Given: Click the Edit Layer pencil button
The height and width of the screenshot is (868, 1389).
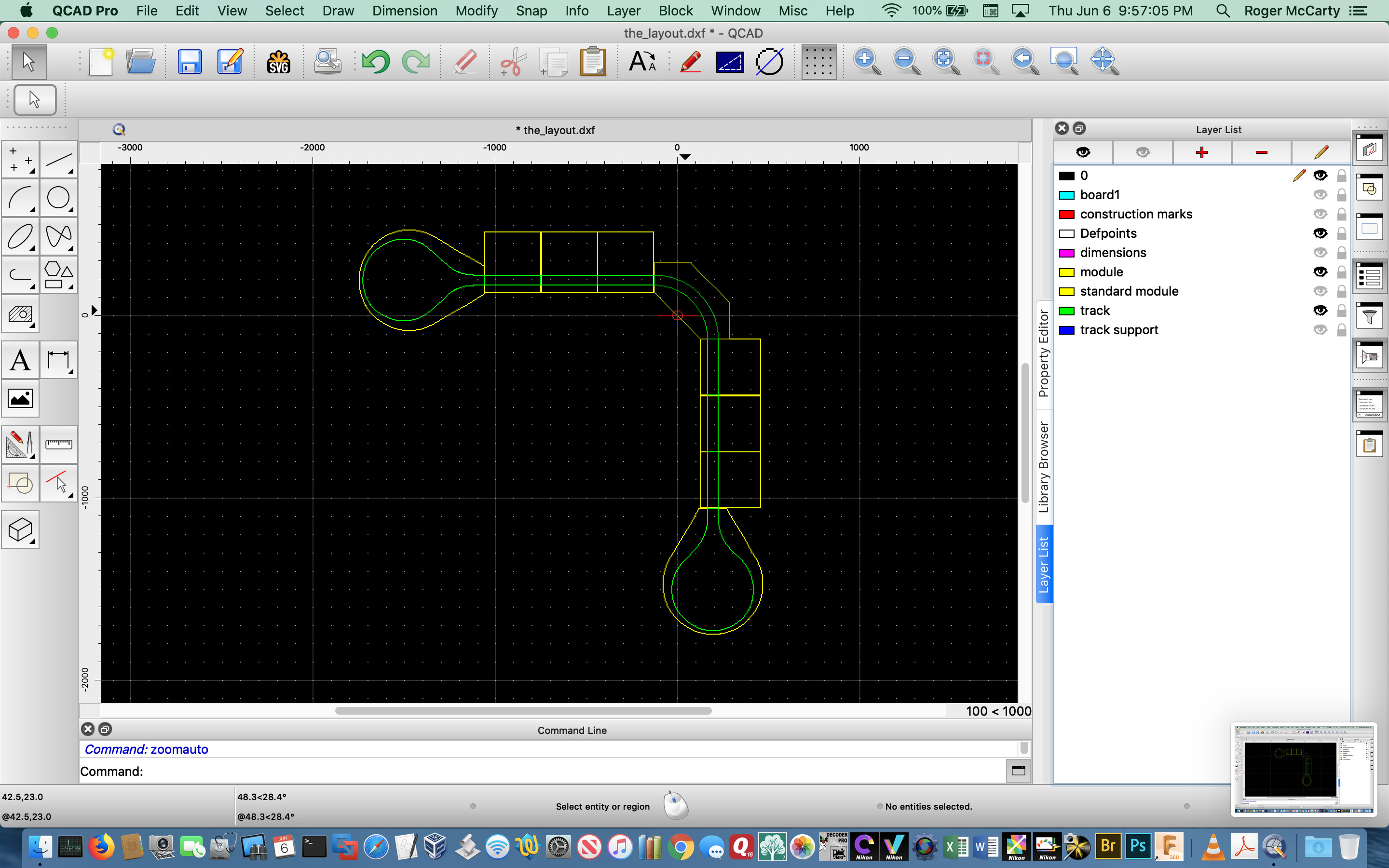Looking at the screenshot, I should (x=1321, y=152).
